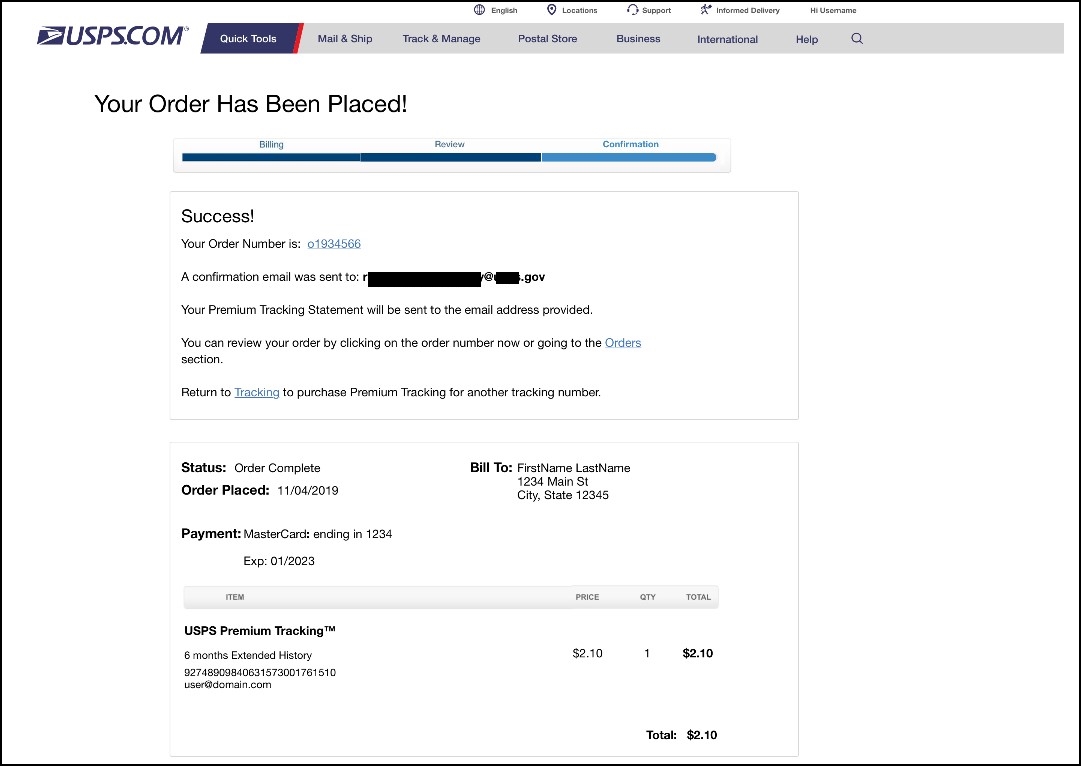Open the Business menu
The width and height of the screenshot is (1082, 767).
638,39
